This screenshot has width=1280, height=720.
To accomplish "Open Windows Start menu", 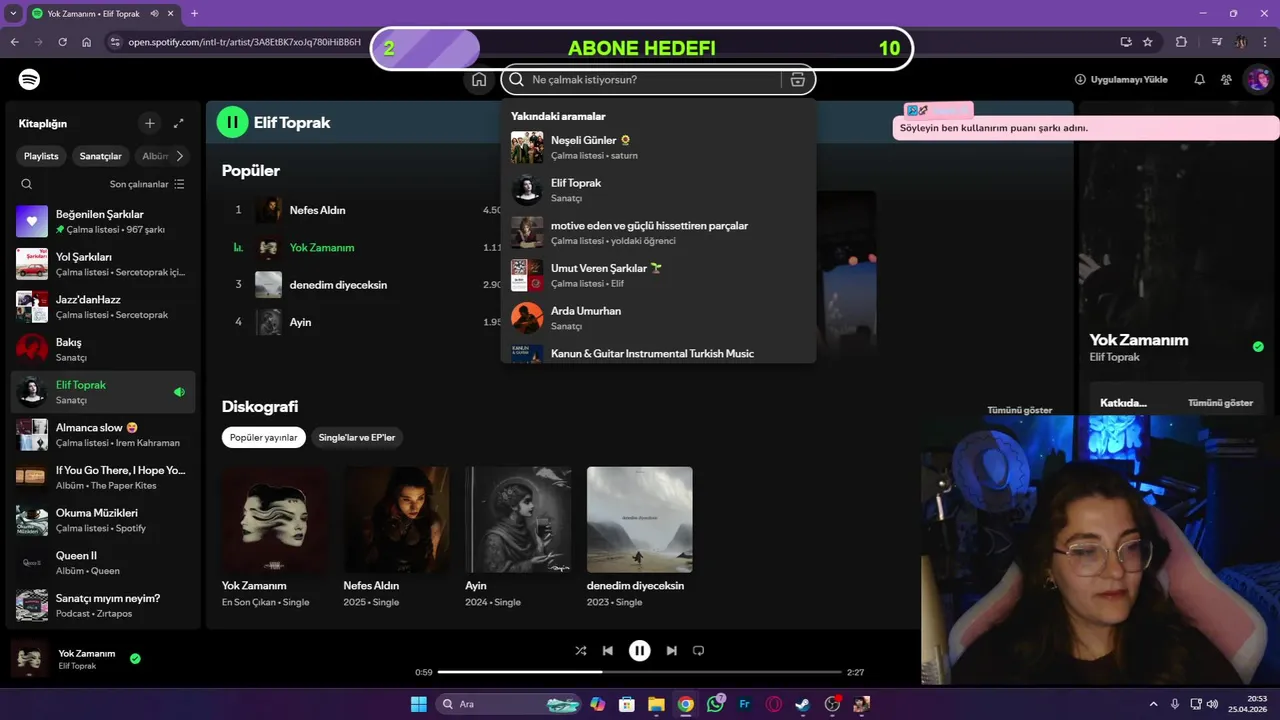I will click(419, 704).
